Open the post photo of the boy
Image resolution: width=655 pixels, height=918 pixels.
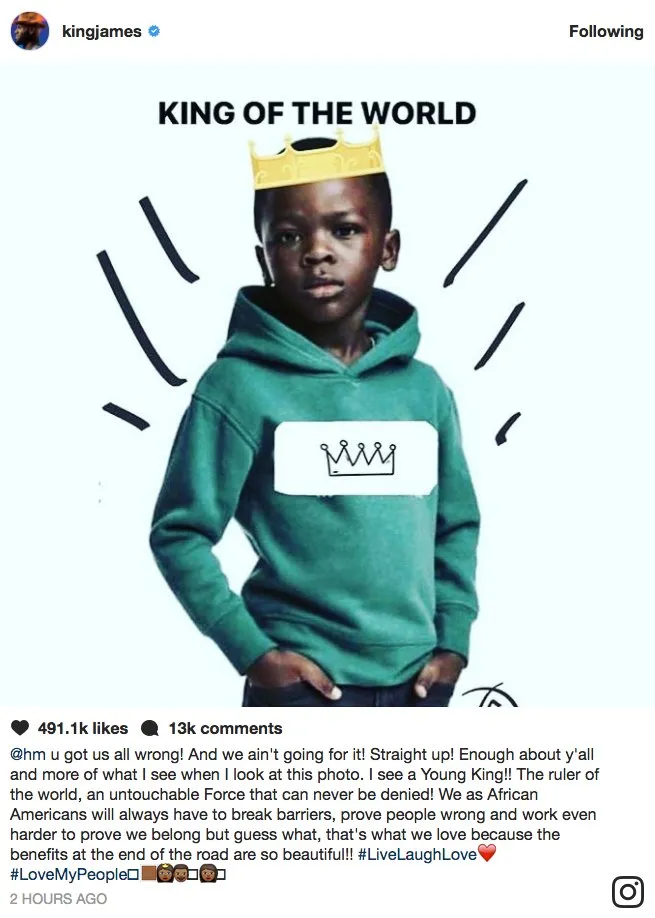327,383
